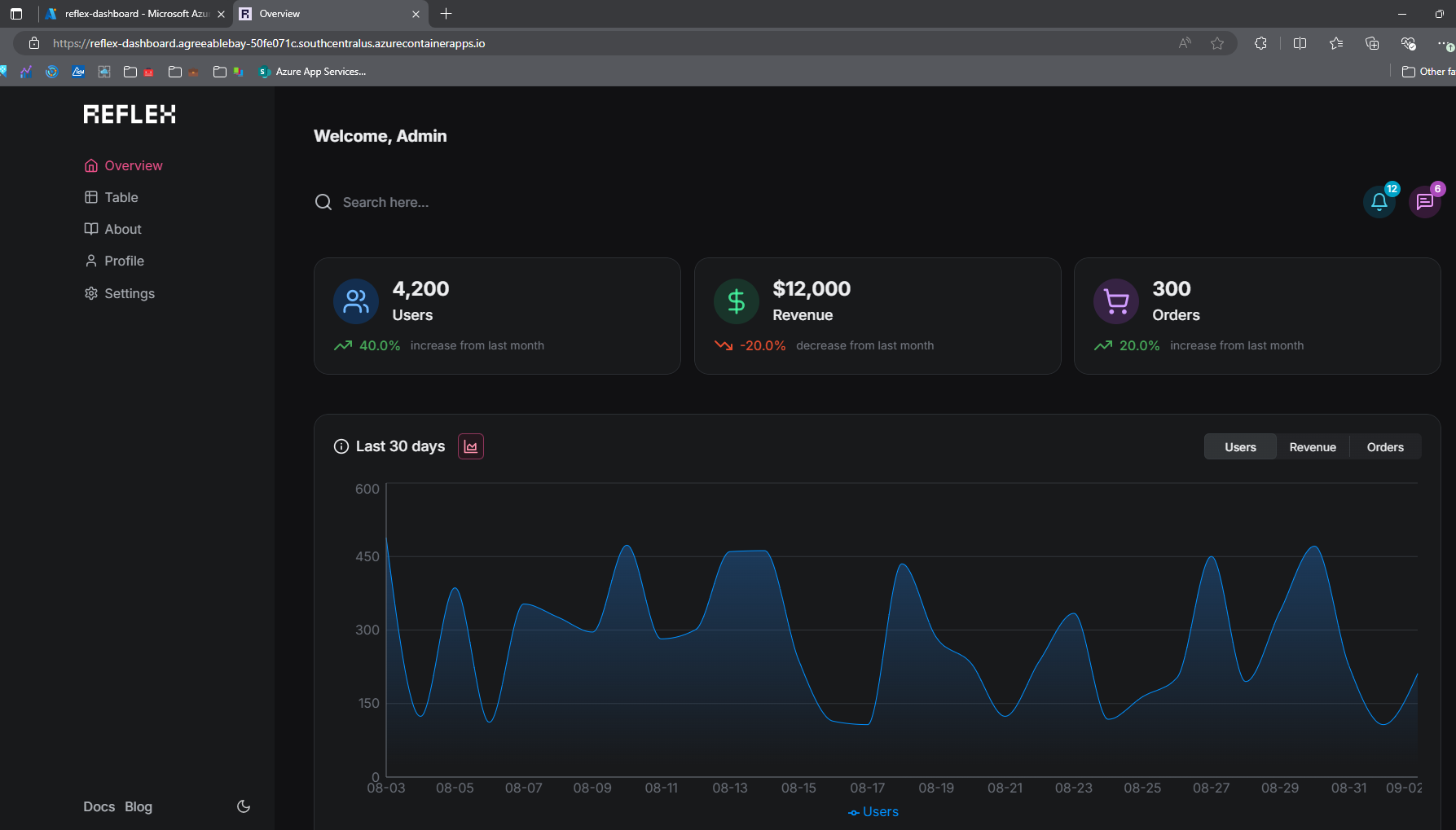Screen dimensions: 1456x830
Task: Open the browser Extensions puzzle icon
Action: click(1260, 43)
